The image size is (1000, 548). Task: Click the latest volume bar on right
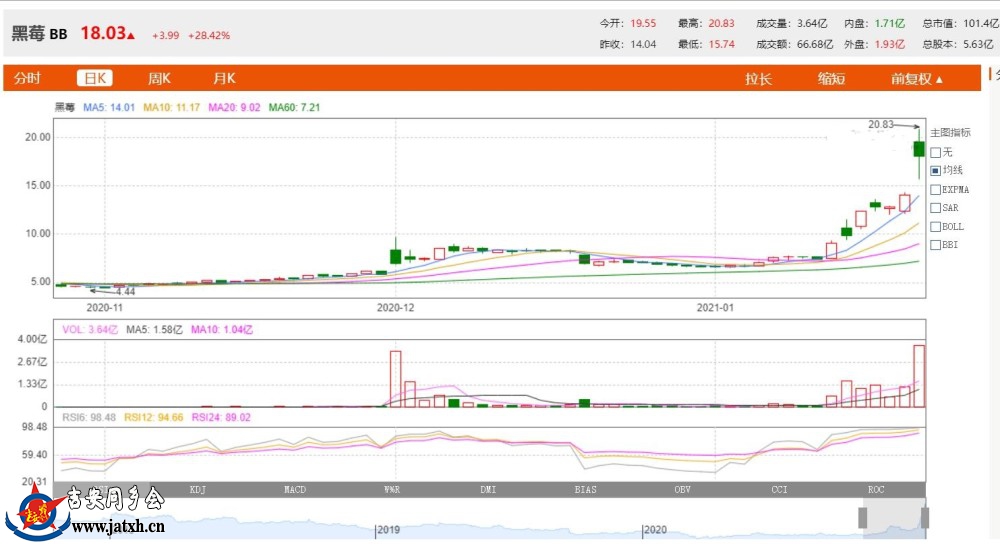(919, 376)
